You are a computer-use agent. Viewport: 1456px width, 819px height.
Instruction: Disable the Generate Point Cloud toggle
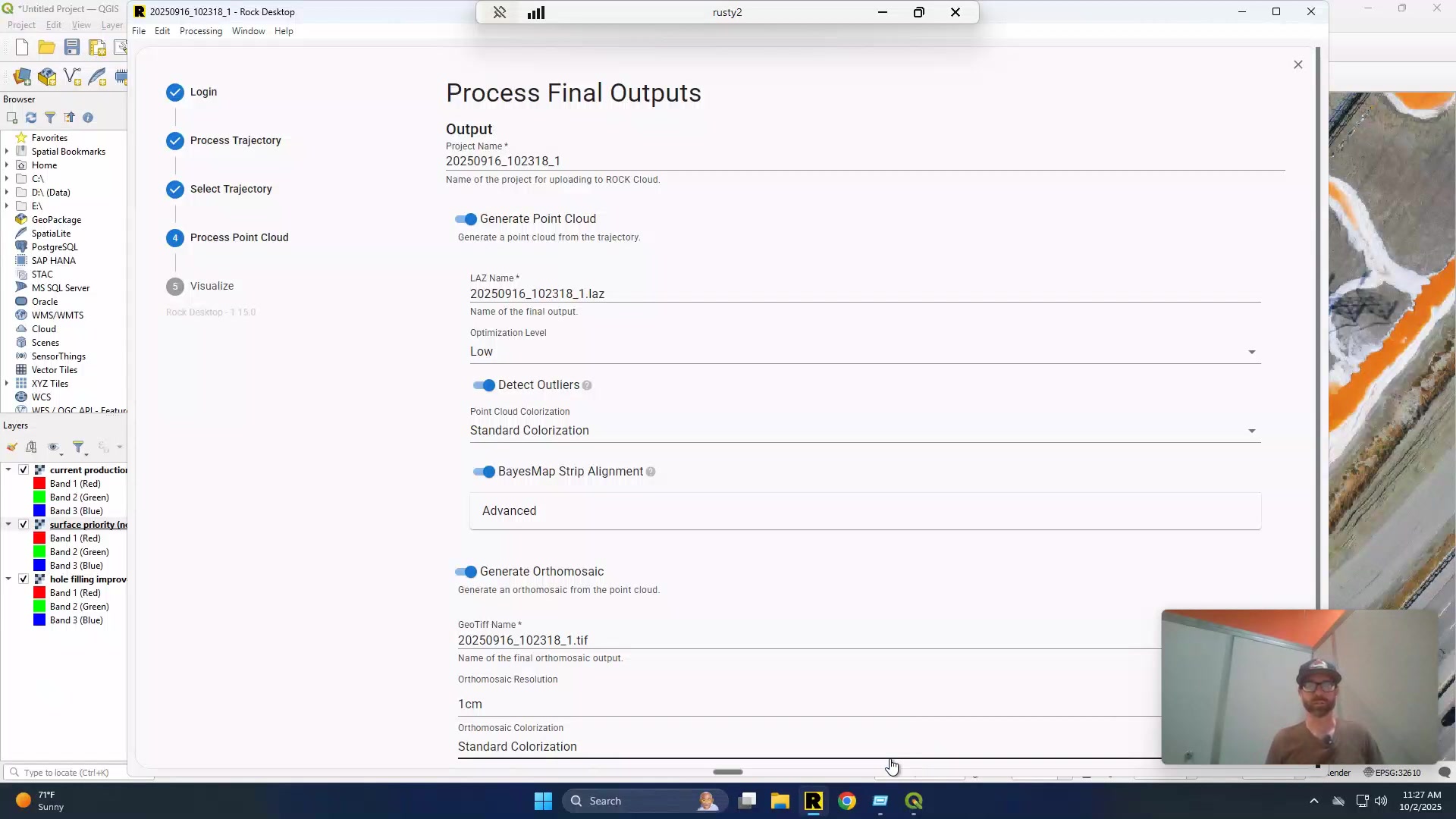point(466,219)
